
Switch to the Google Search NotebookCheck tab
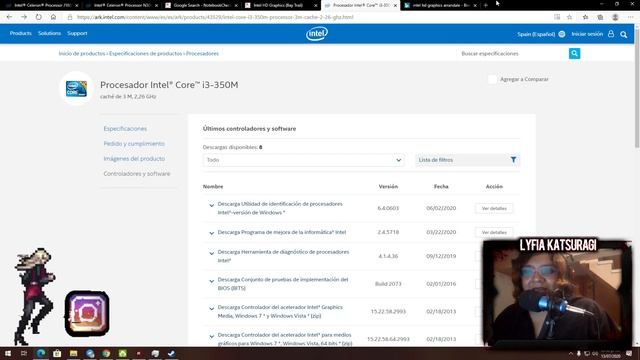[201, 5]
